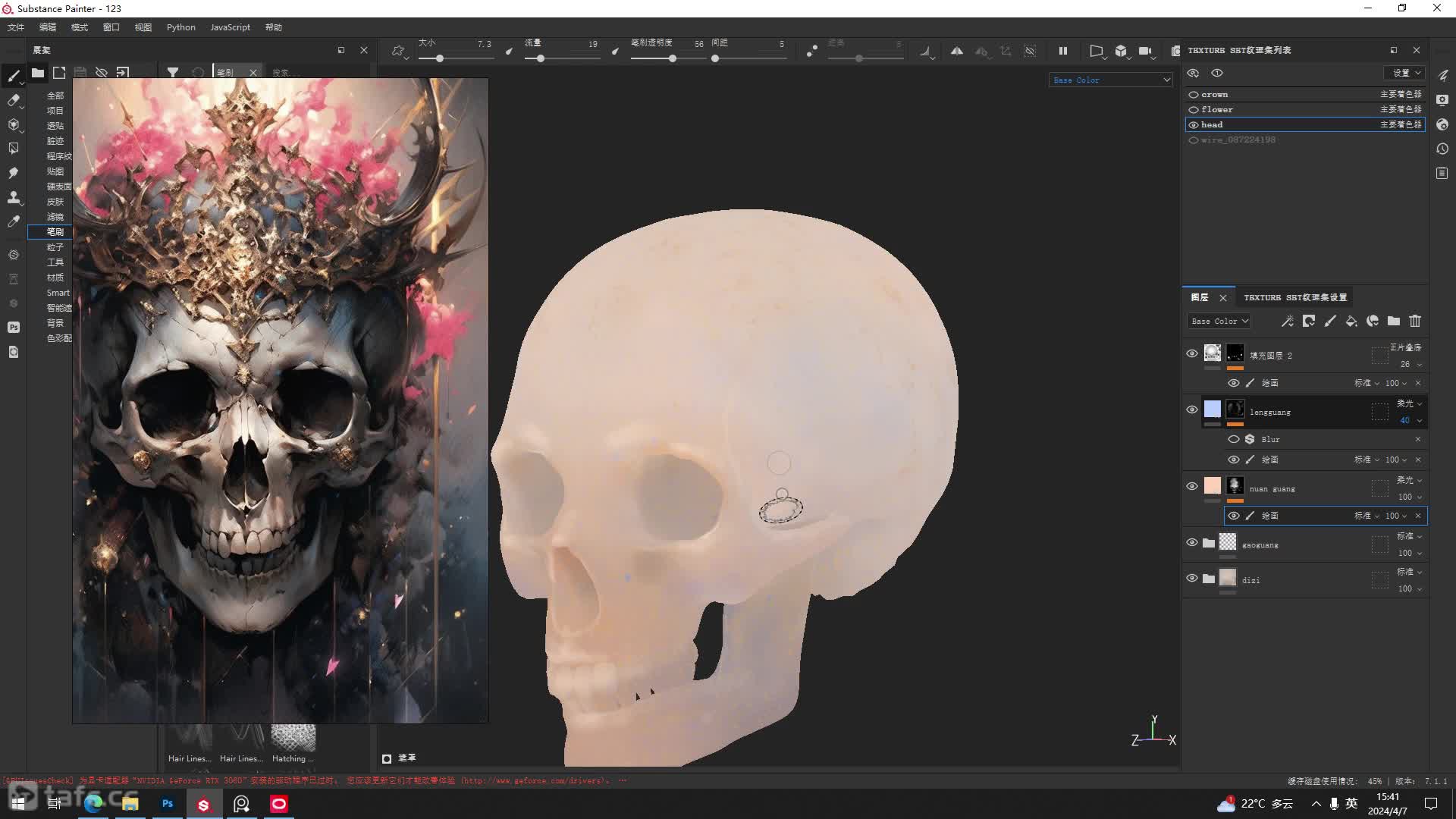The image size is (1456, 819).
Task: Open lengguang blend mode 柔光 dropdown
Action: 1410,403
